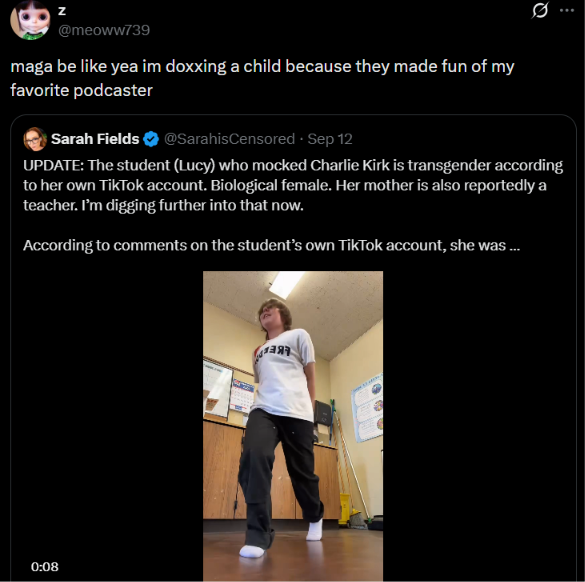Click the UPDATE paragraph of the quoted tweet
Viewport: 585px width, 582px height.
(x=293, y=185)
